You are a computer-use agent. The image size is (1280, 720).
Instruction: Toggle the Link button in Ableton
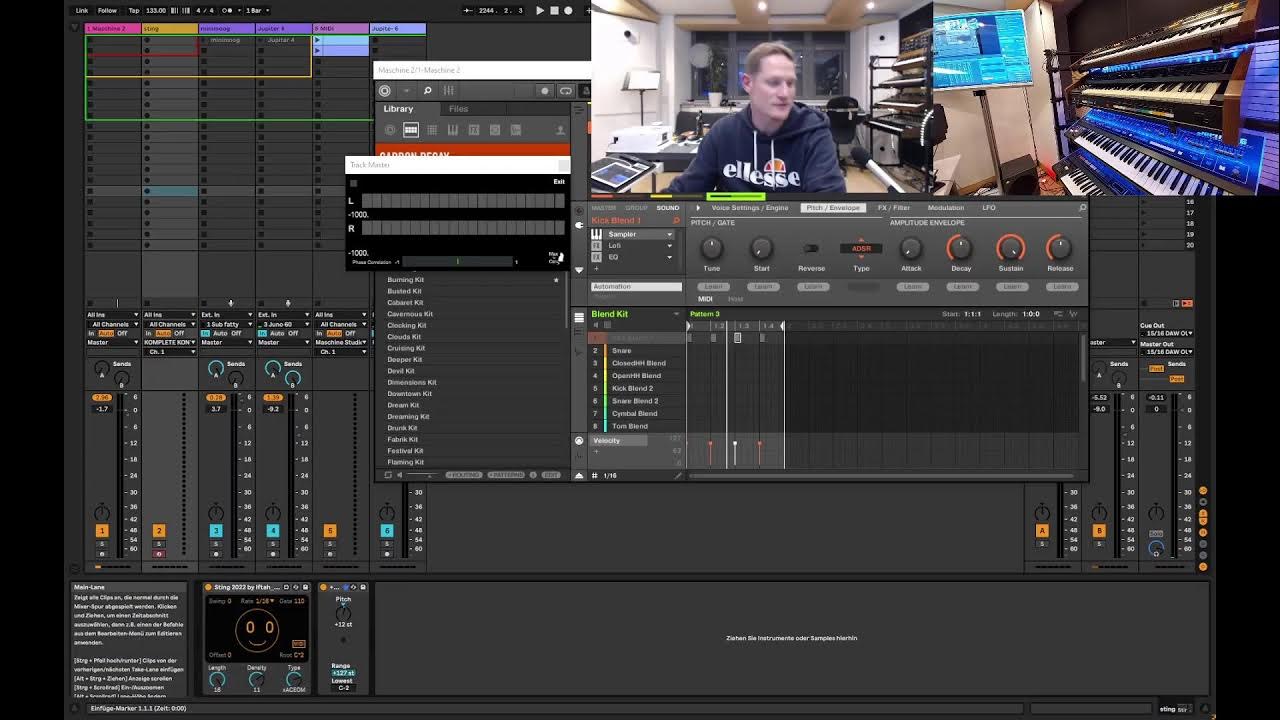82,10
